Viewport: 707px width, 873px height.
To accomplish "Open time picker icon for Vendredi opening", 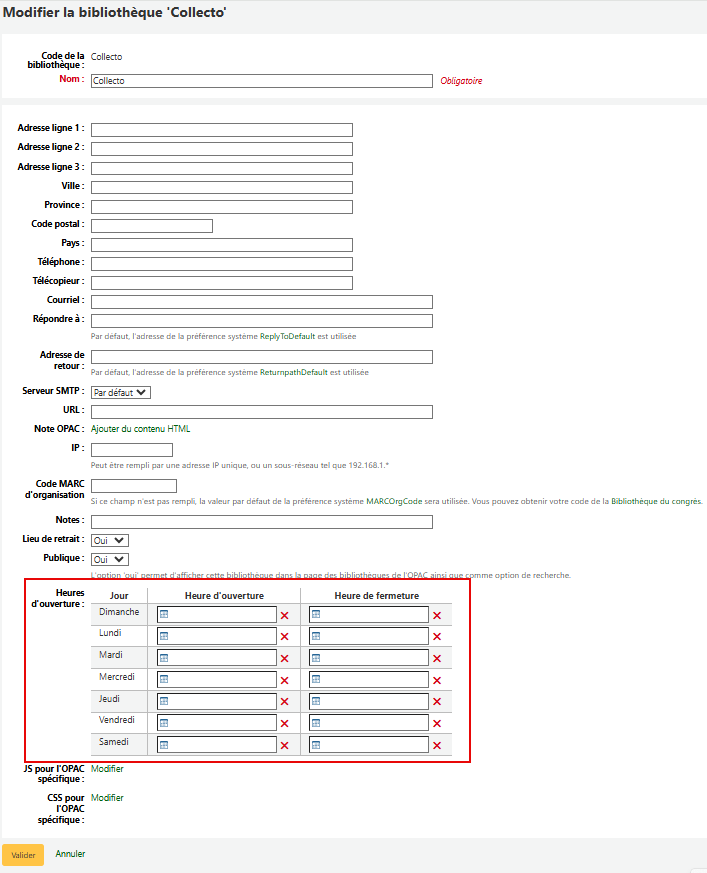I will pyautogui.click(x=164, y=723).
